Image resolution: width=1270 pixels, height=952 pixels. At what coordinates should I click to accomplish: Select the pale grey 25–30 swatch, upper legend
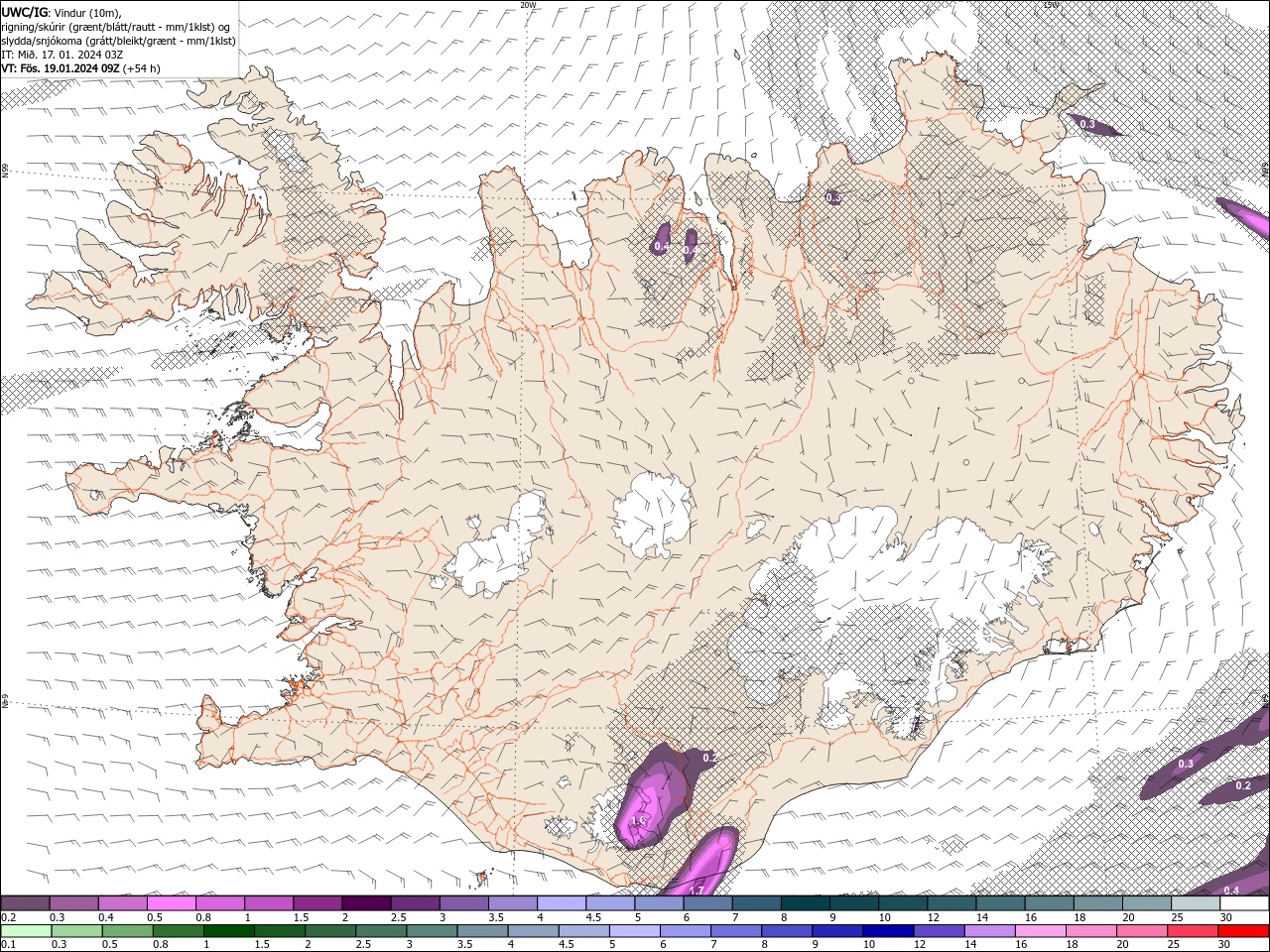1196,903
